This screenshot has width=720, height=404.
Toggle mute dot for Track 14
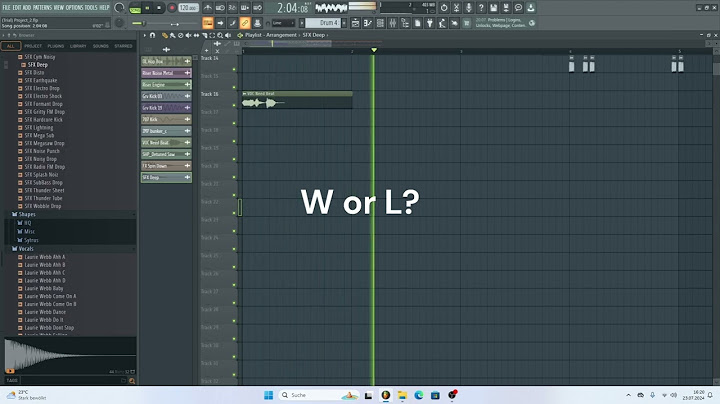tap(234, 69)
